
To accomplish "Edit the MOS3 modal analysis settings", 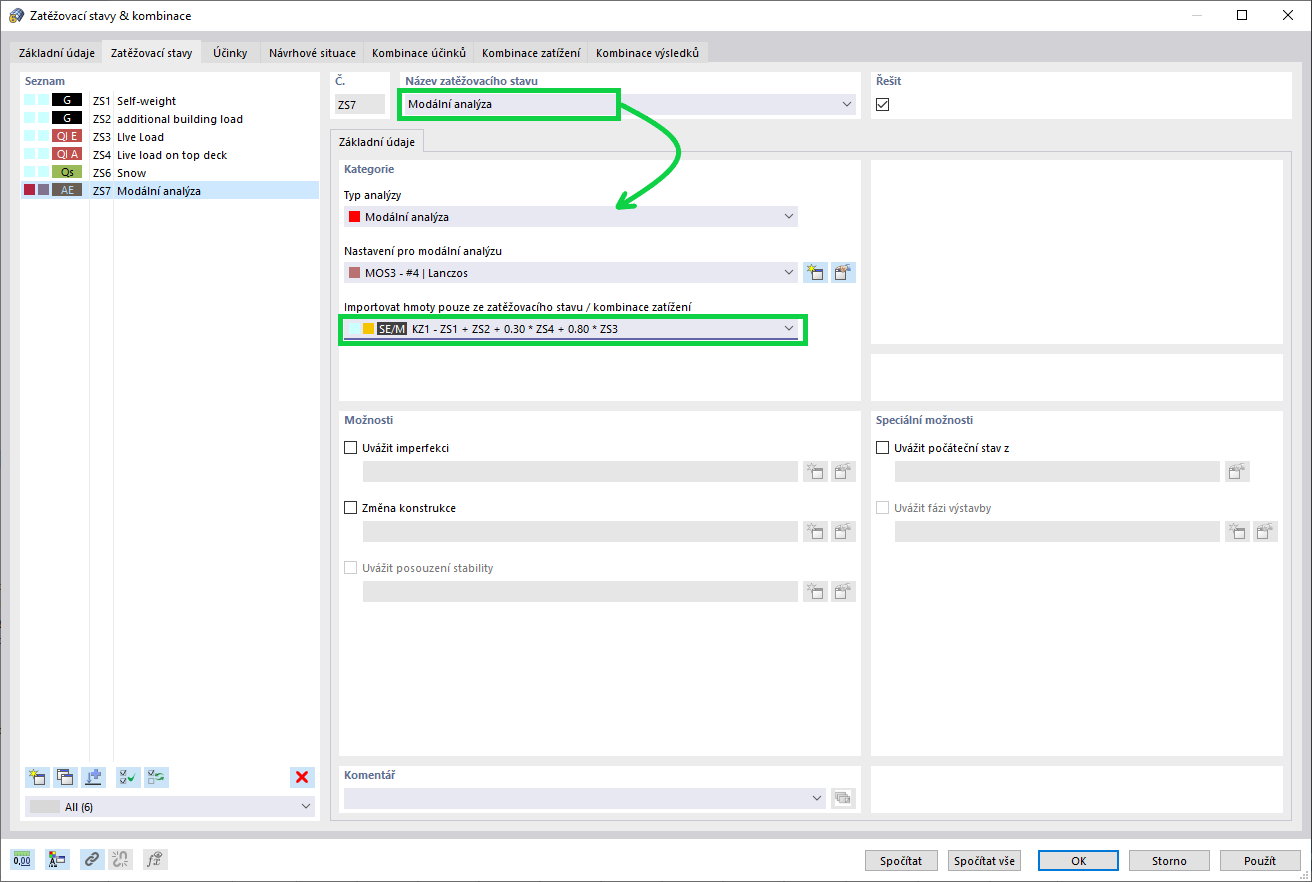I will pyautogui.click(x=844, y=272).
